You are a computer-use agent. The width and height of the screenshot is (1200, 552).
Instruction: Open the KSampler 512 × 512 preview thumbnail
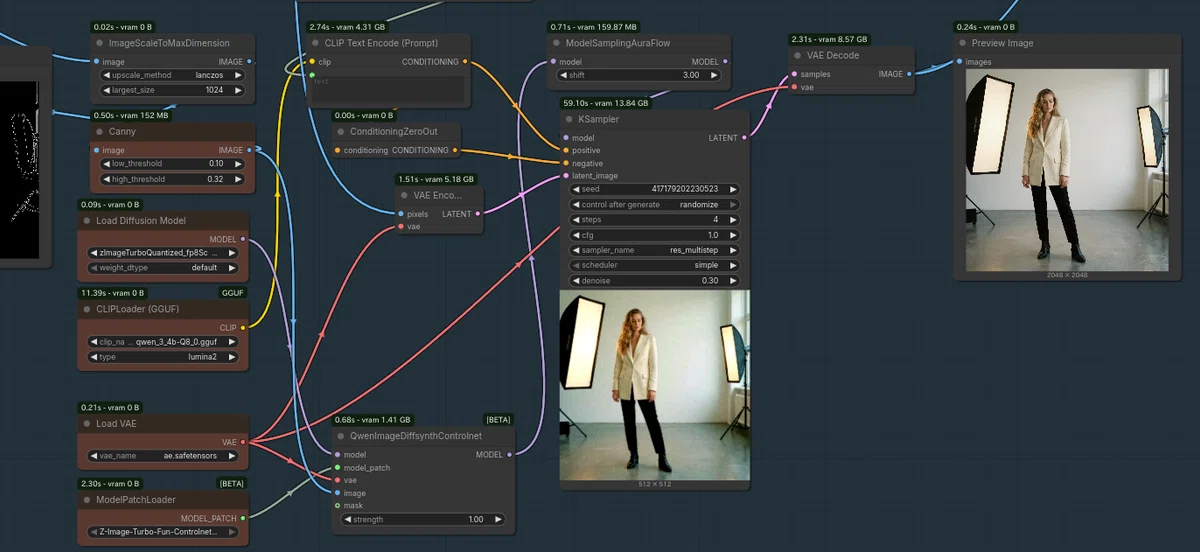click(654, 385)
